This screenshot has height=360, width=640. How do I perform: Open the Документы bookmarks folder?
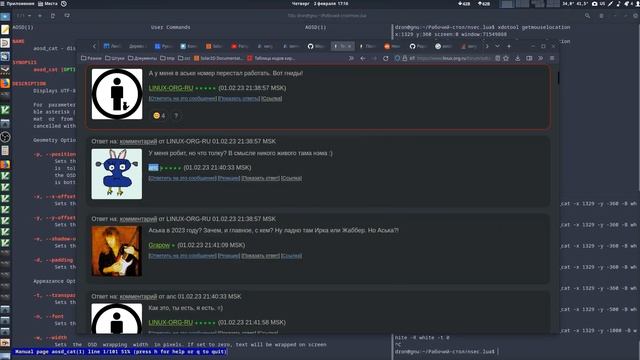pyautogui.click(x=142, y=58)
